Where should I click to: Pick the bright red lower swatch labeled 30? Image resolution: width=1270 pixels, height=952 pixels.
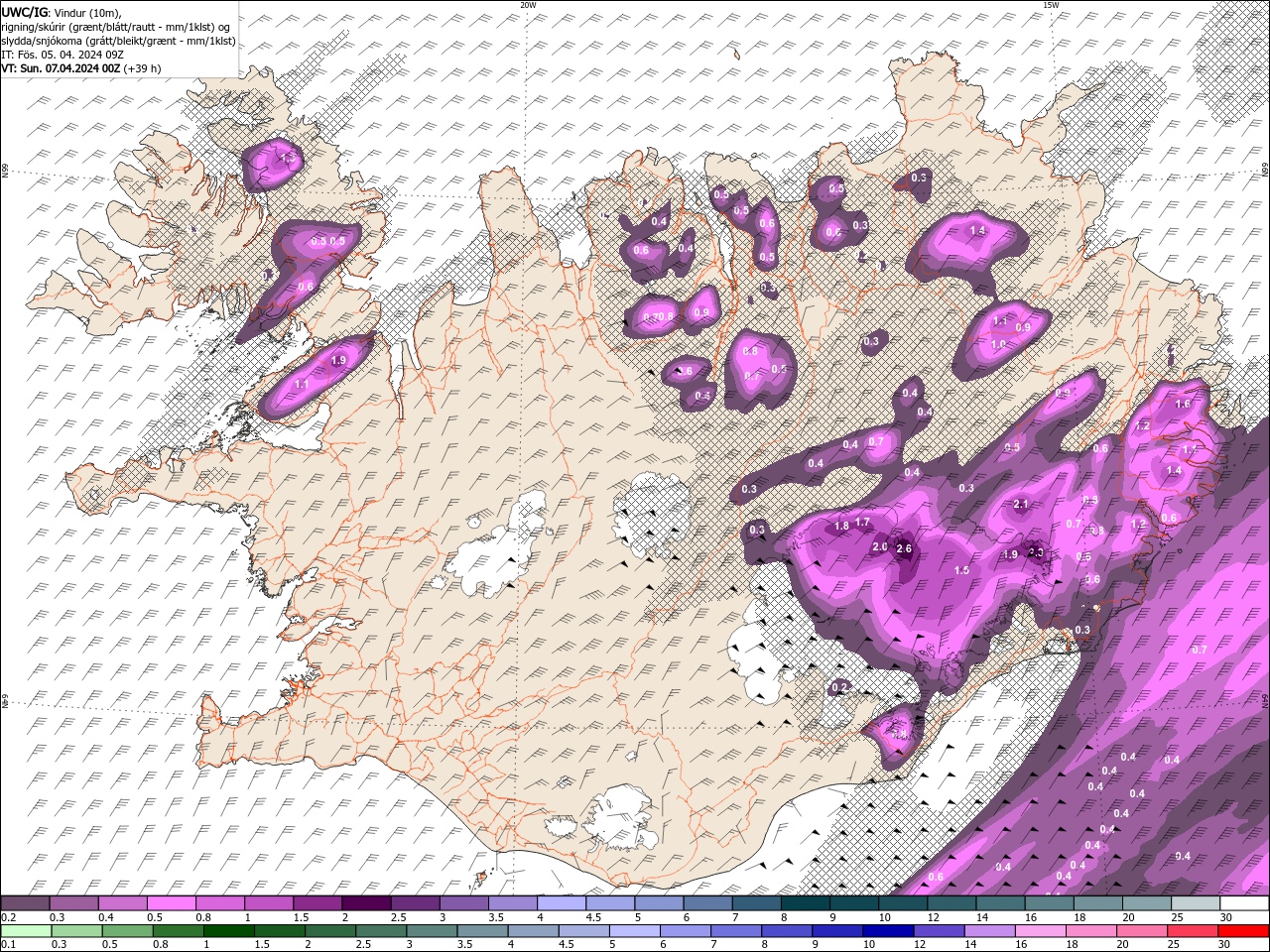[x=1244, y=932]
